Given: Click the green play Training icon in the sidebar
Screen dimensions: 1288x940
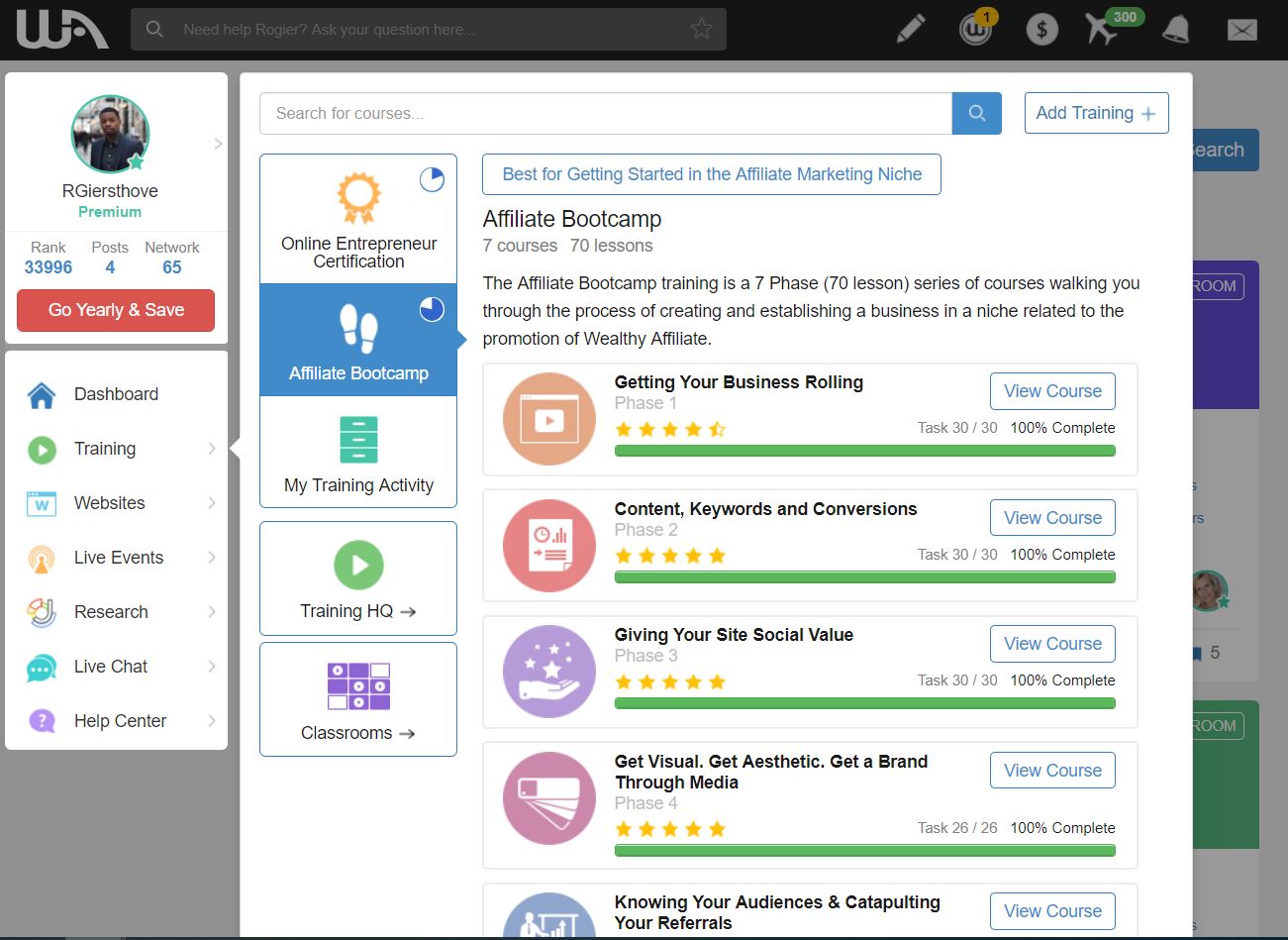Looking at the screenshot, I should point(42,450).
